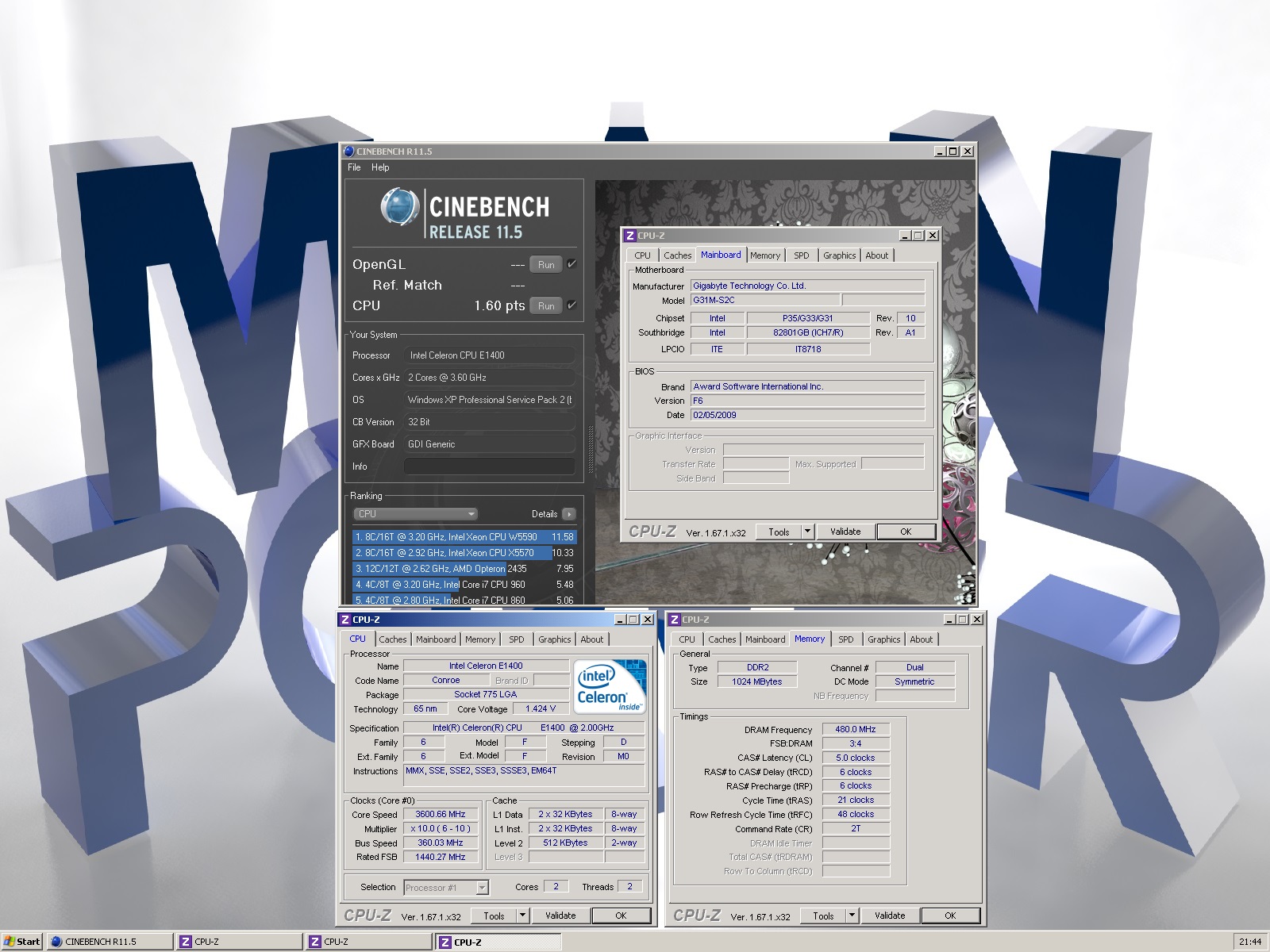Image resolution: width=1270 pixels, height=952 pixels.
Task: Select the Core i7 CPU 960 ranking entry
Action: (464, 585)
